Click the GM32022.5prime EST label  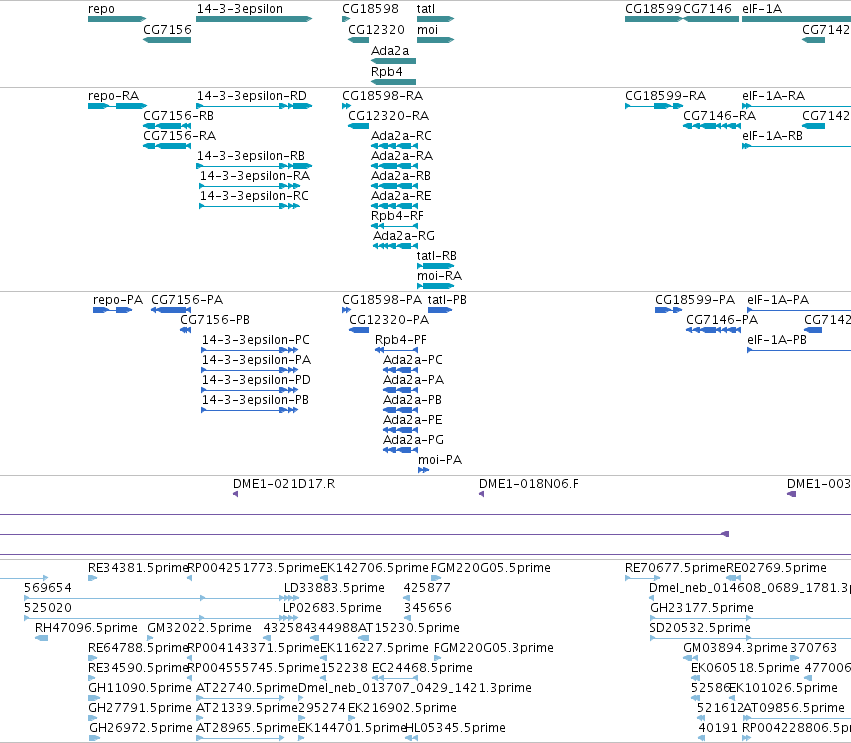(x=199, y=628)
